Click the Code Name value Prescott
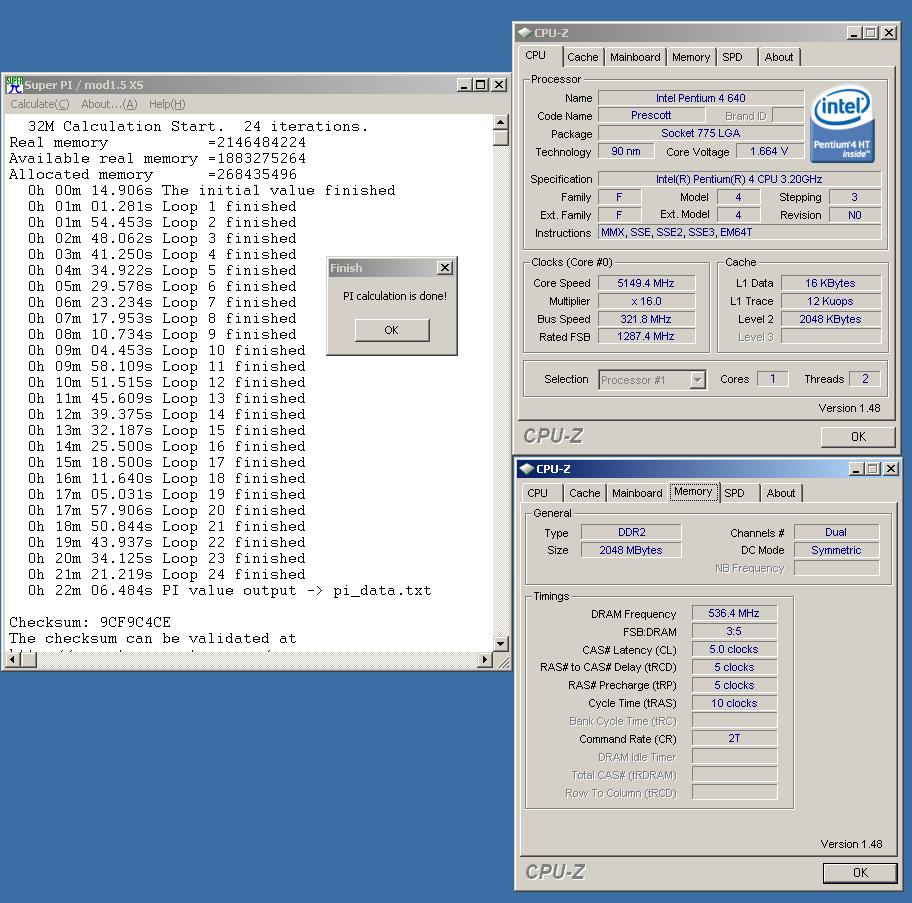This screenshot has width=912, height=903. tap(651, 115)
